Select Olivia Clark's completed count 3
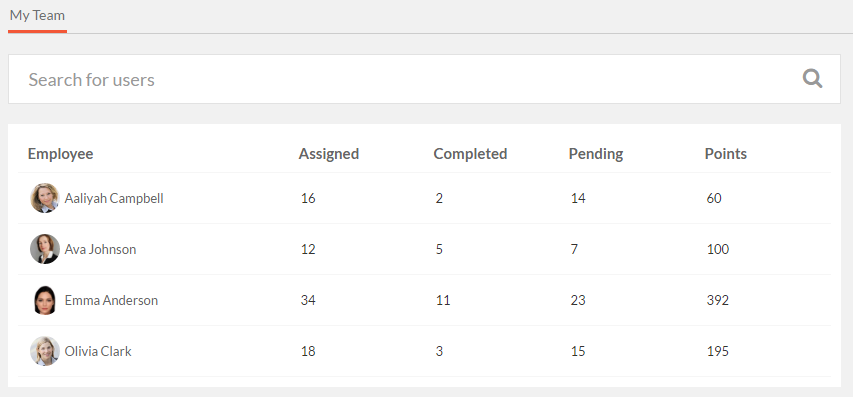Screen dimensions: 853x397 pyautogui.click(x=439, y=351)
